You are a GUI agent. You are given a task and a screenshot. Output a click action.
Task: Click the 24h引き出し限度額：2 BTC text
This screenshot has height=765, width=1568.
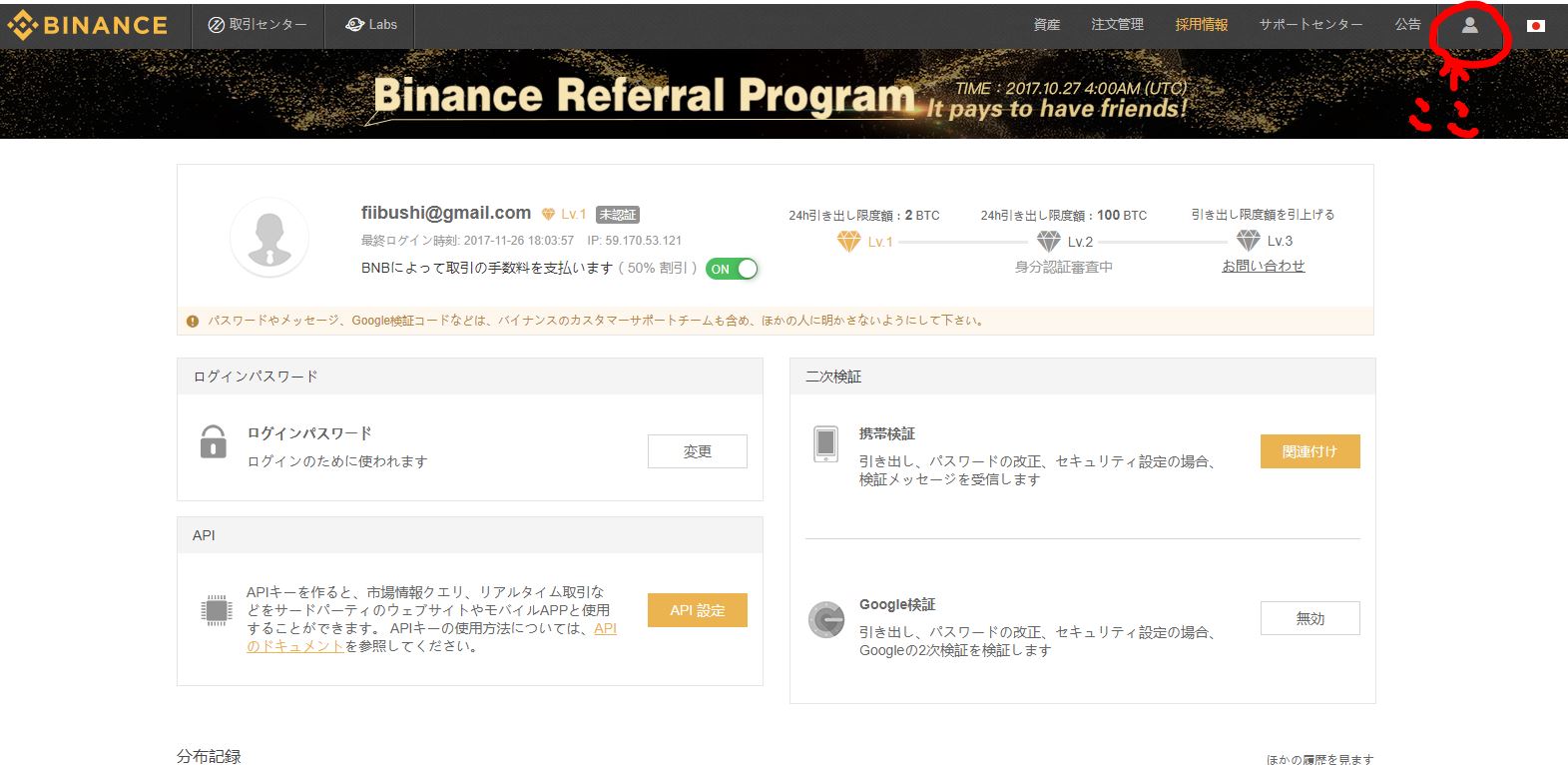(x=863, y=215)
